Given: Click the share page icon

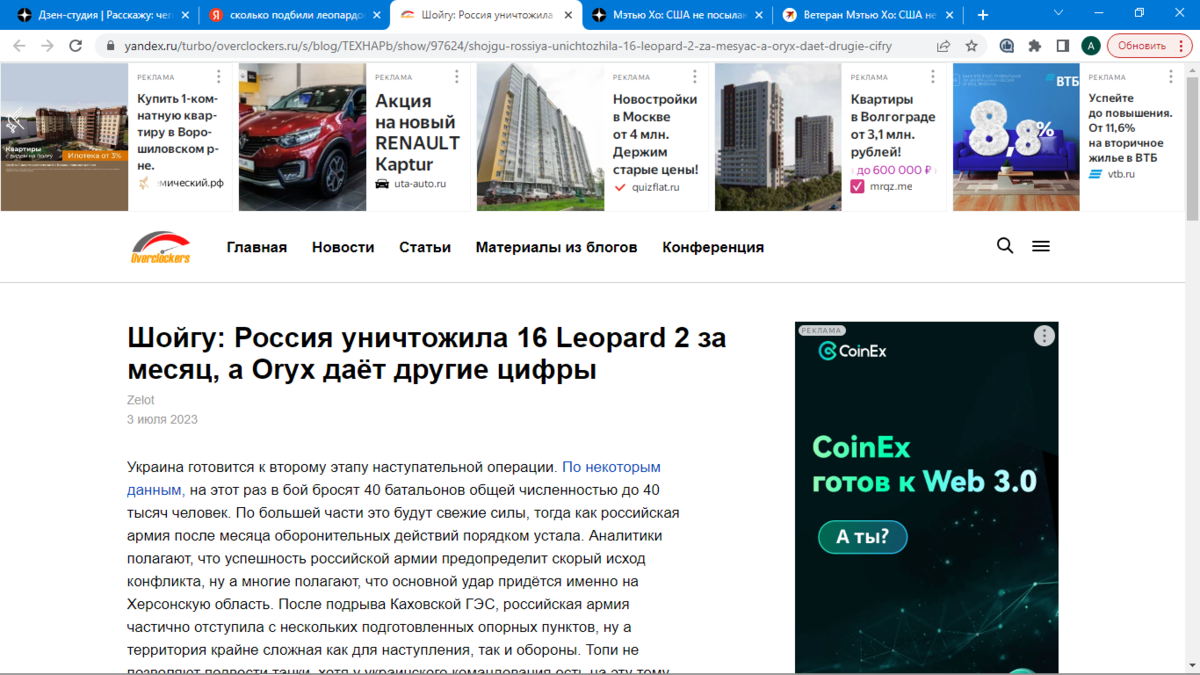Looking at the screenshot, I should click(943, 46).
